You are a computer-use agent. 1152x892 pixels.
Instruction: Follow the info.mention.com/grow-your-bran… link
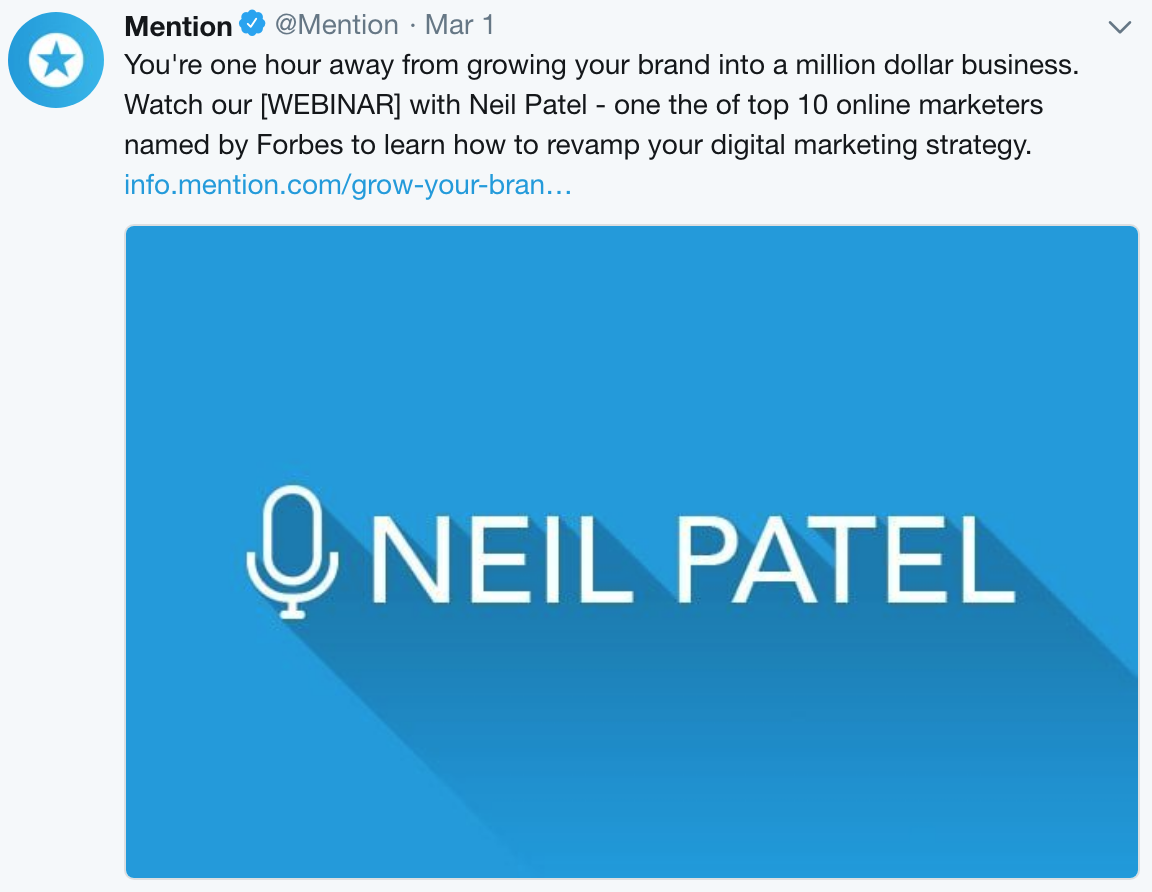(x=348, y=184)
